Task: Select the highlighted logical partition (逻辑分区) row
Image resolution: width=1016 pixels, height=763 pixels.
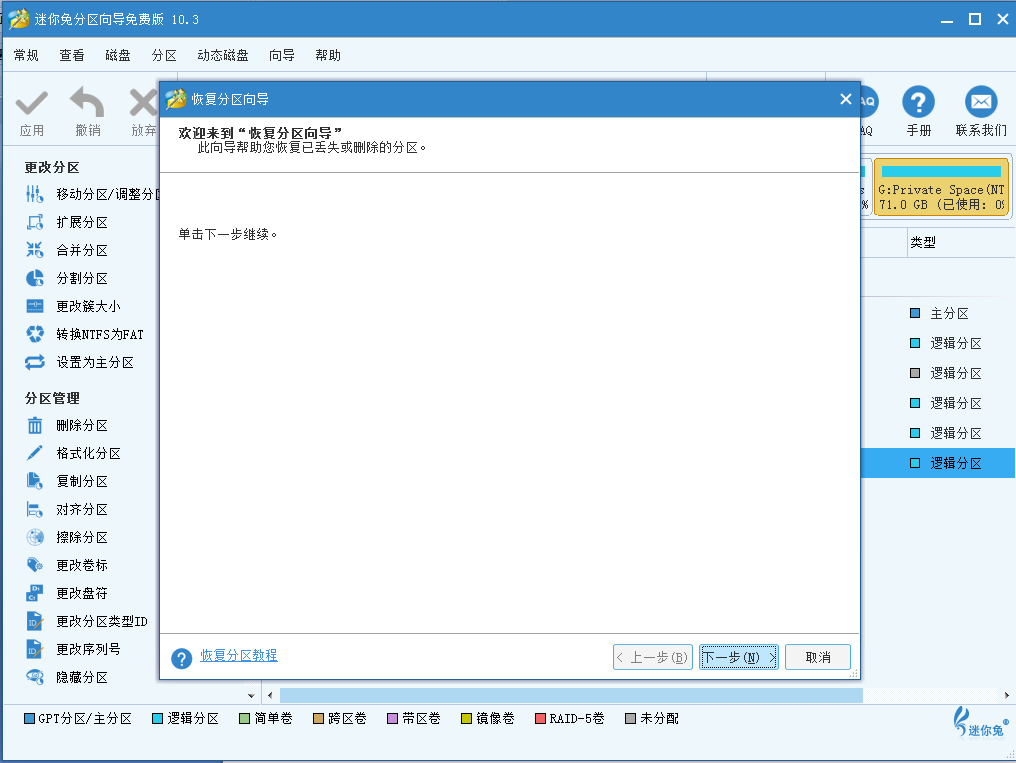Action: pos(938,463)
